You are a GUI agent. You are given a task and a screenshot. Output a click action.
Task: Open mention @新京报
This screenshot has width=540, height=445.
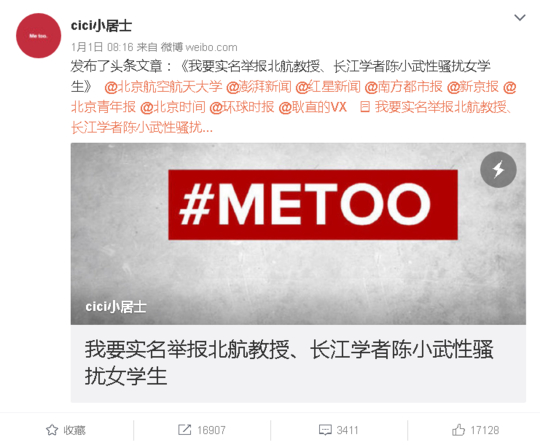tap(472, 87)
